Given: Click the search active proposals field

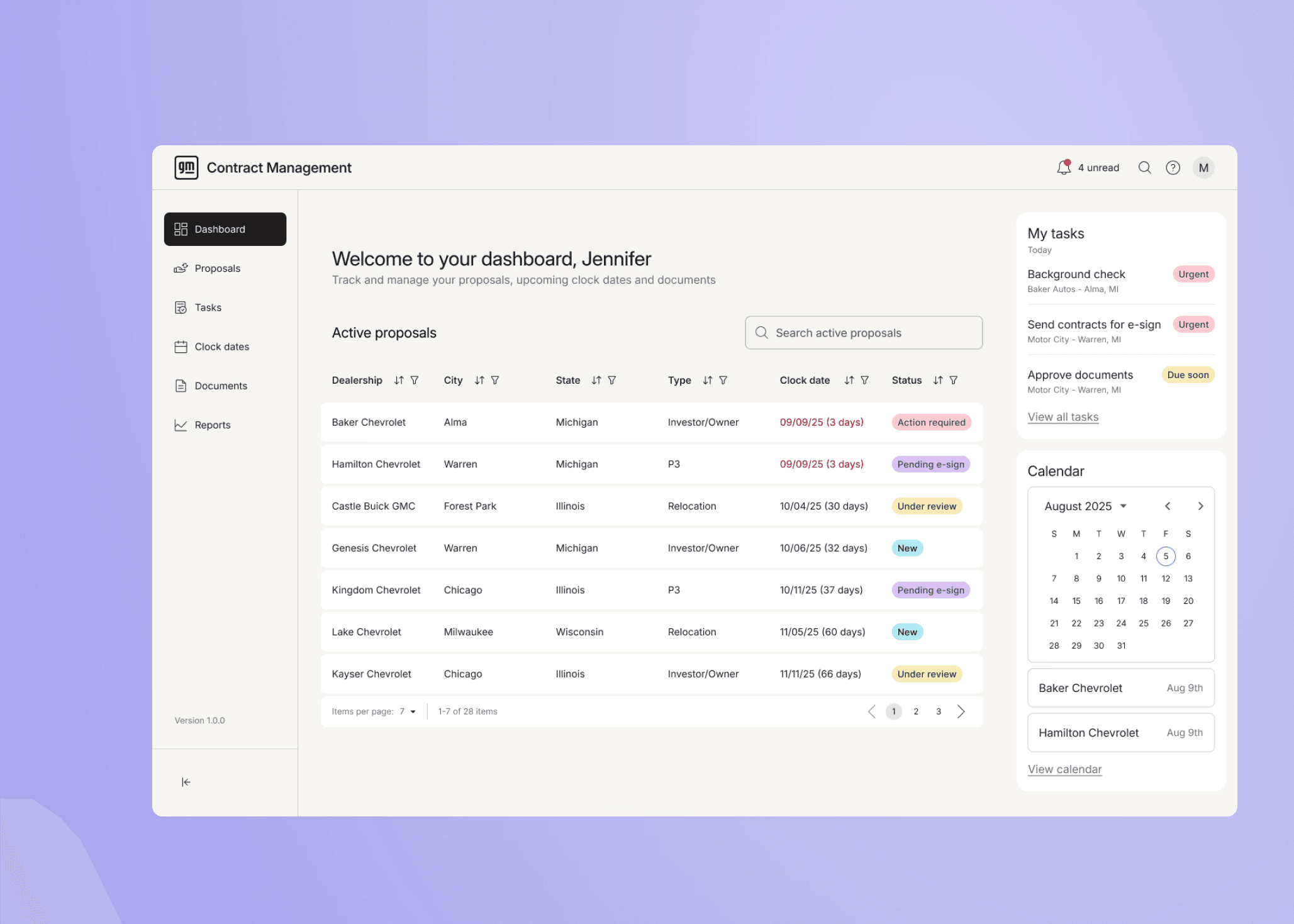Looking at the screenshot, I should pos(863,332).
